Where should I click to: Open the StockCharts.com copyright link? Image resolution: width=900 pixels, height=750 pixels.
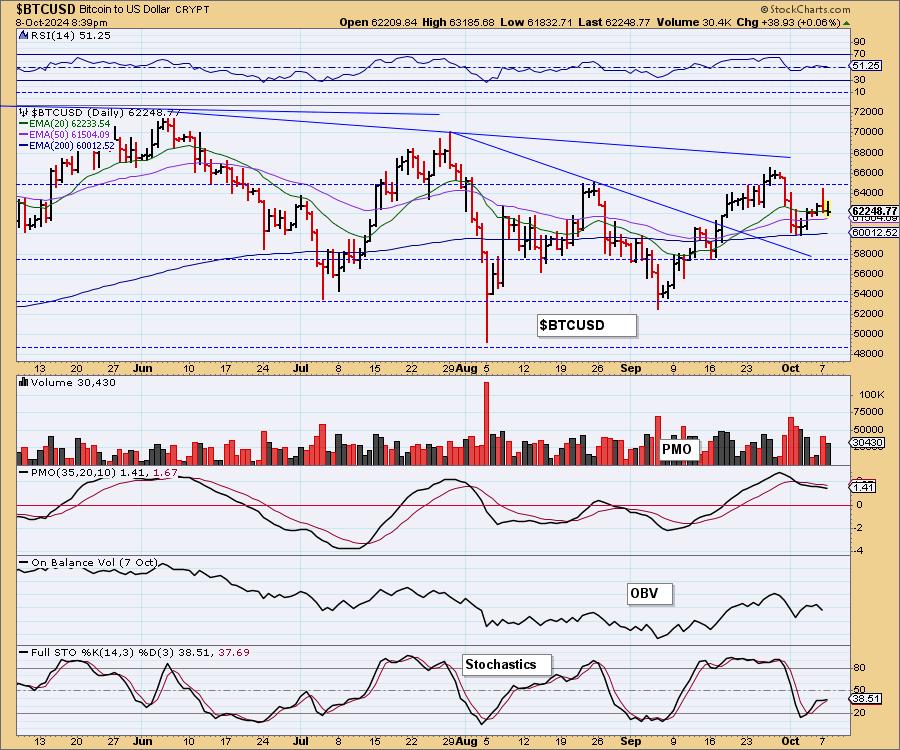(805, 9)
